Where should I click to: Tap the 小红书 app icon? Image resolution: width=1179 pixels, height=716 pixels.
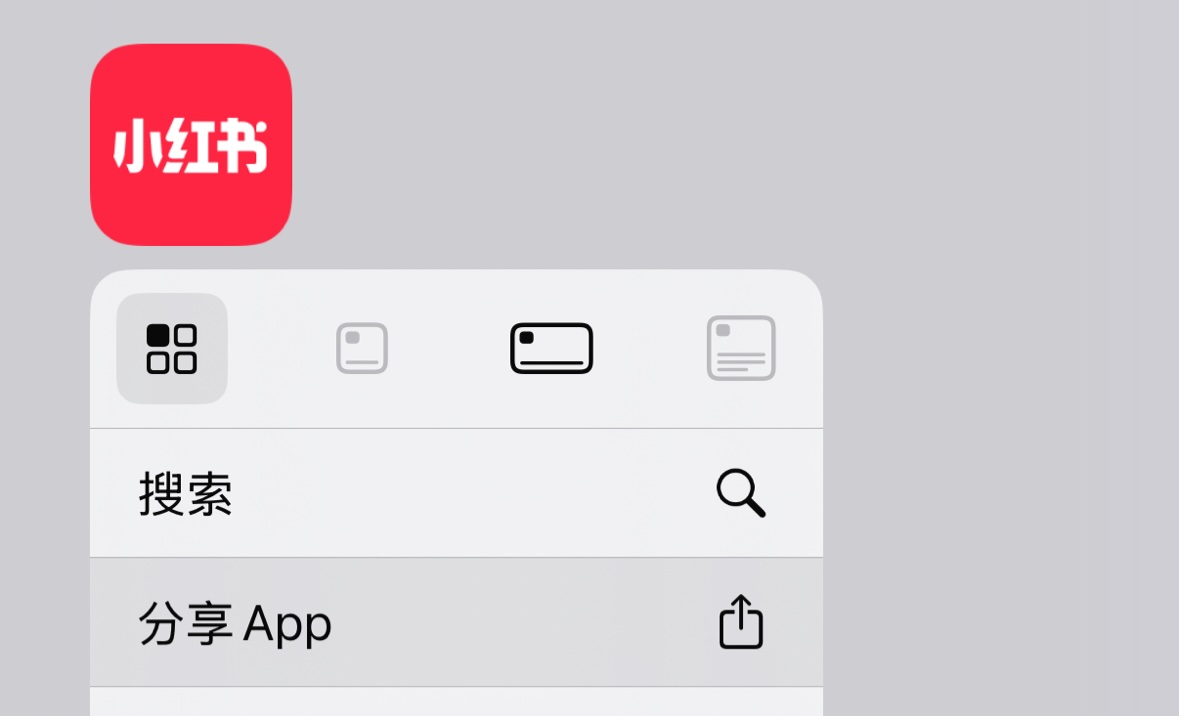pos(191,144)
